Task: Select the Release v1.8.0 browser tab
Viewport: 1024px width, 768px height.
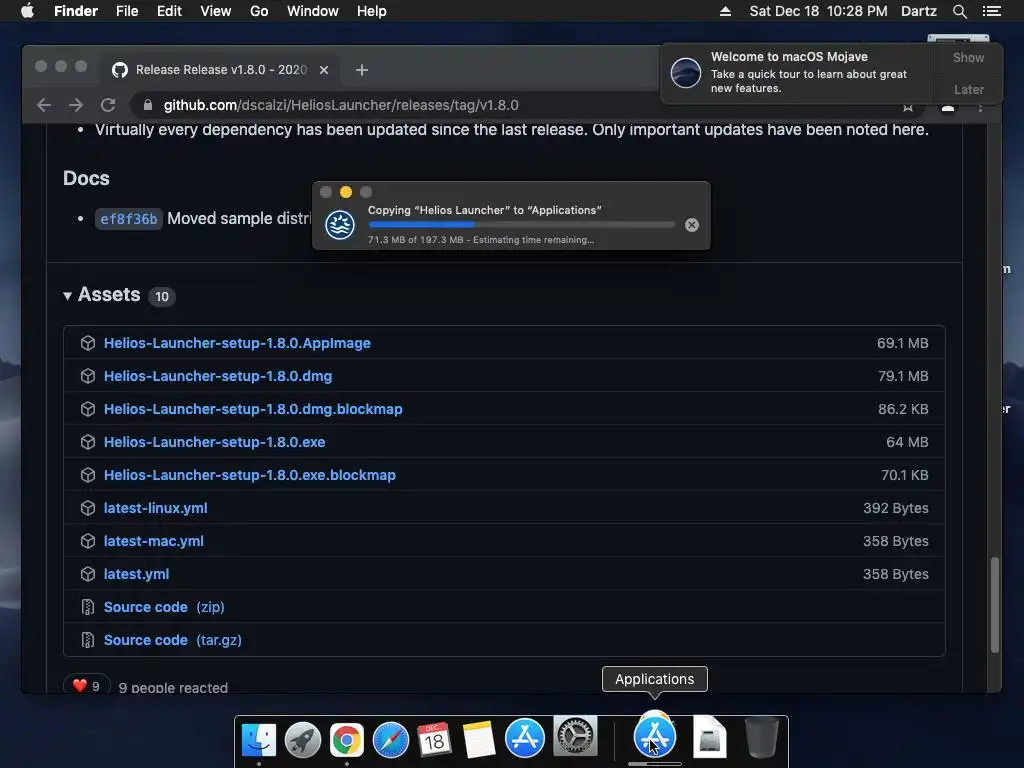Action: [220, 70]
